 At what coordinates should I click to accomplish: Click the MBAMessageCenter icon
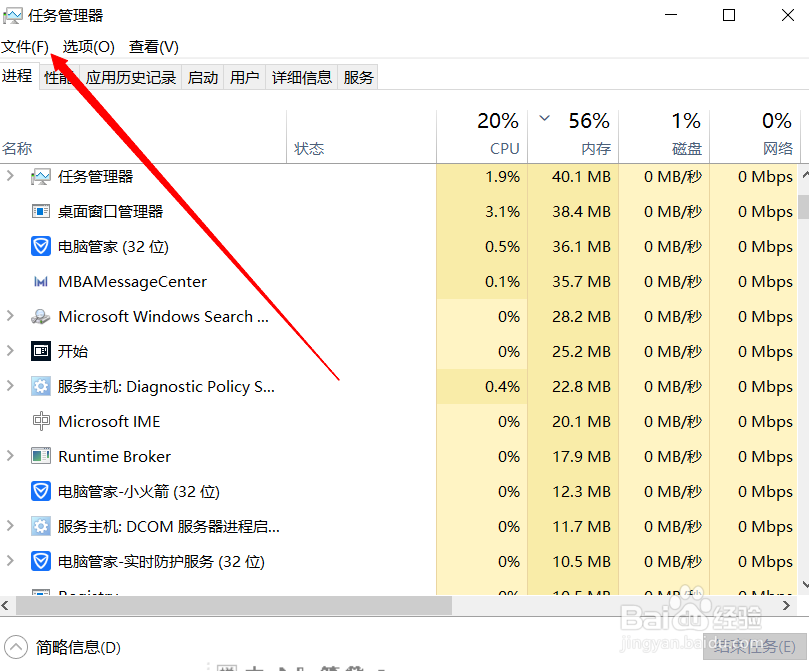click(x=41, y=282)
